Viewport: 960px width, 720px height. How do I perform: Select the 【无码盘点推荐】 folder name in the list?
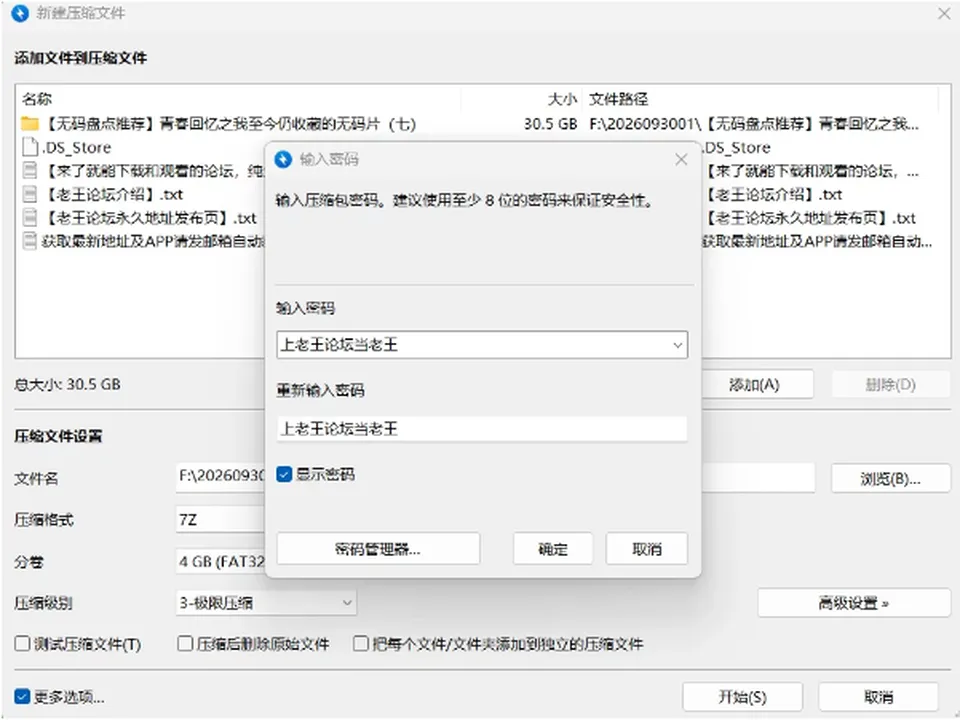230,124
